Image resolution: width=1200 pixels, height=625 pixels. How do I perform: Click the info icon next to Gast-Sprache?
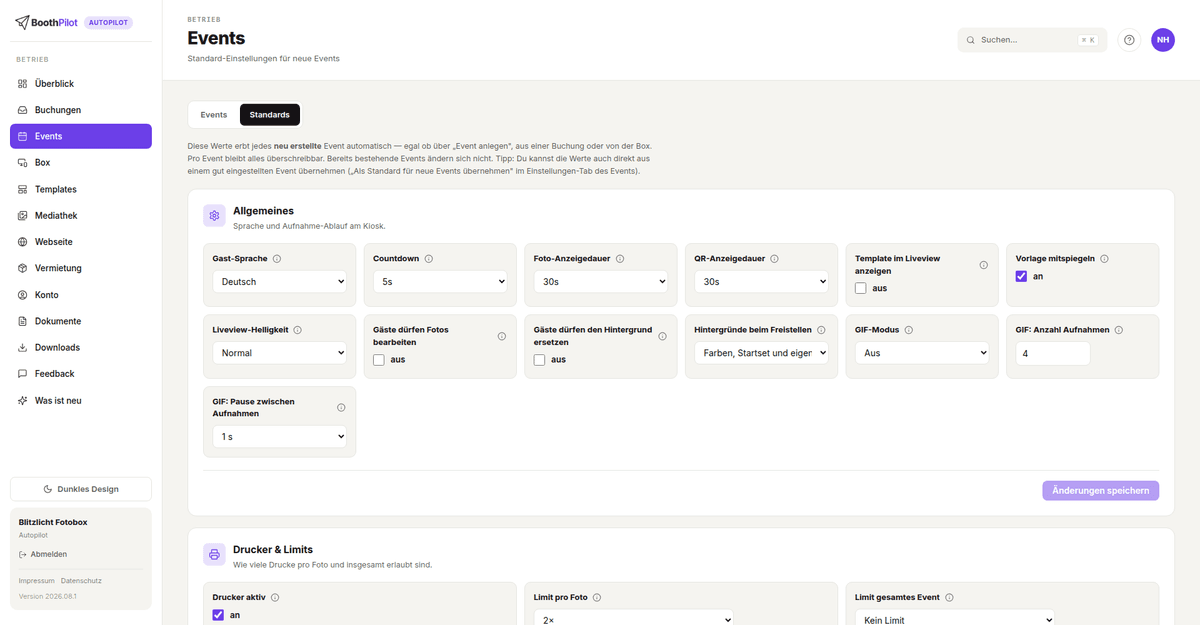277,259
